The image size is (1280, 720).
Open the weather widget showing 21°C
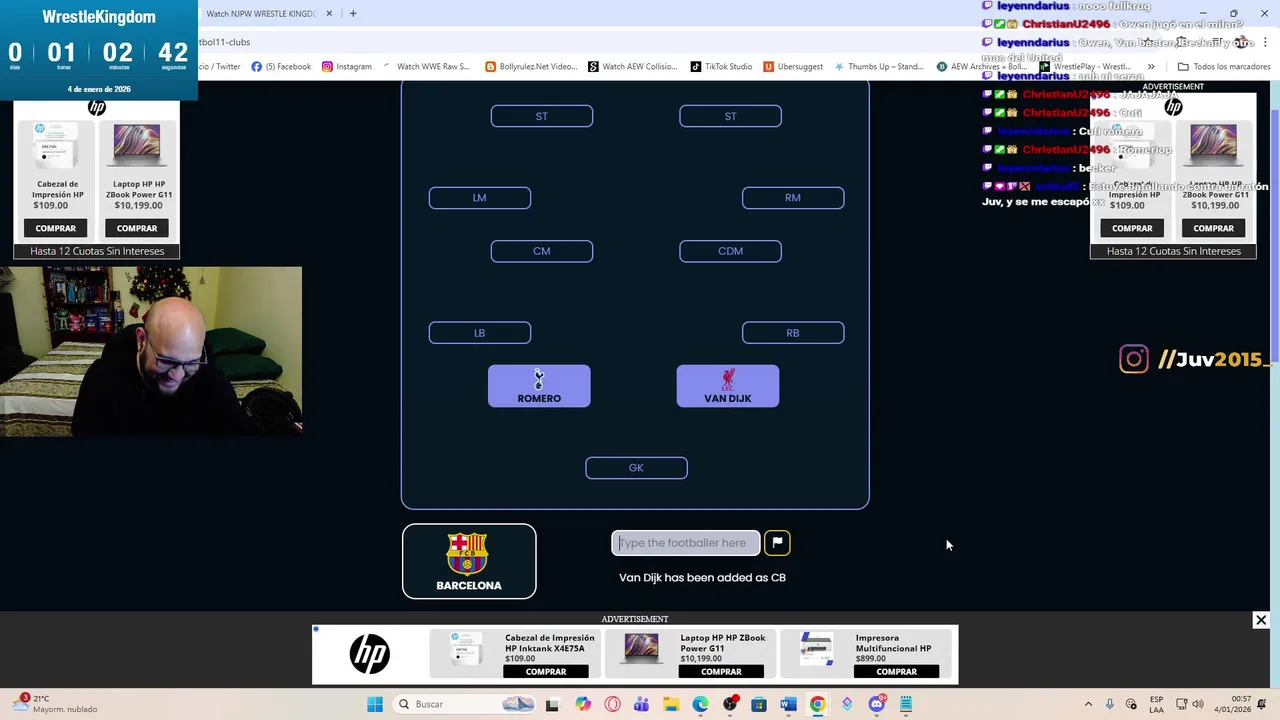(55, 704)
